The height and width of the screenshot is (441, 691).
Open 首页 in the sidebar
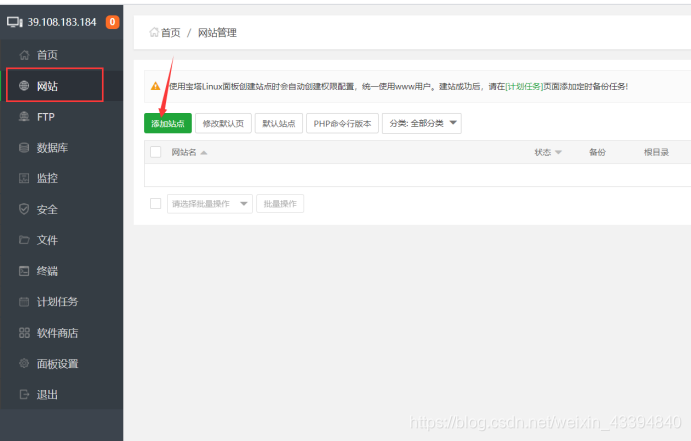62,55
